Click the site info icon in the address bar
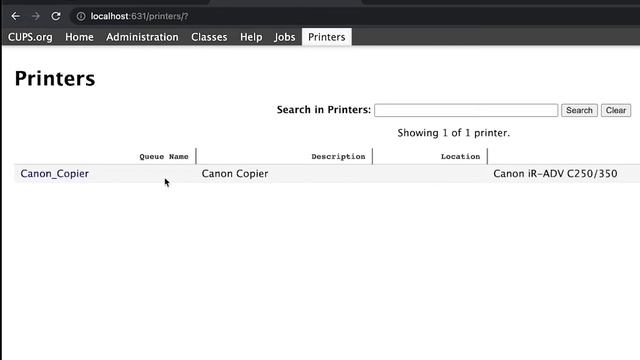This screenshot has width=640, height=360. click(x=81, y=16)
